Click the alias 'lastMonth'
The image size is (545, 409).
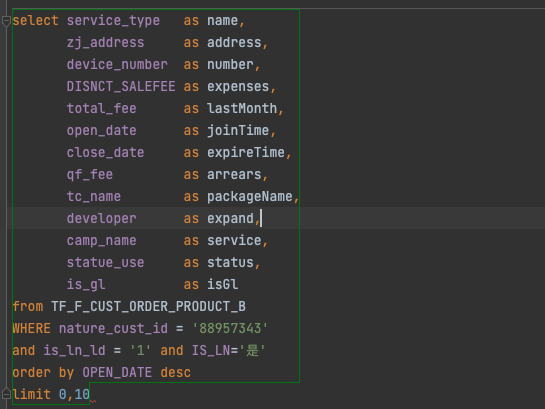[242, 108]
